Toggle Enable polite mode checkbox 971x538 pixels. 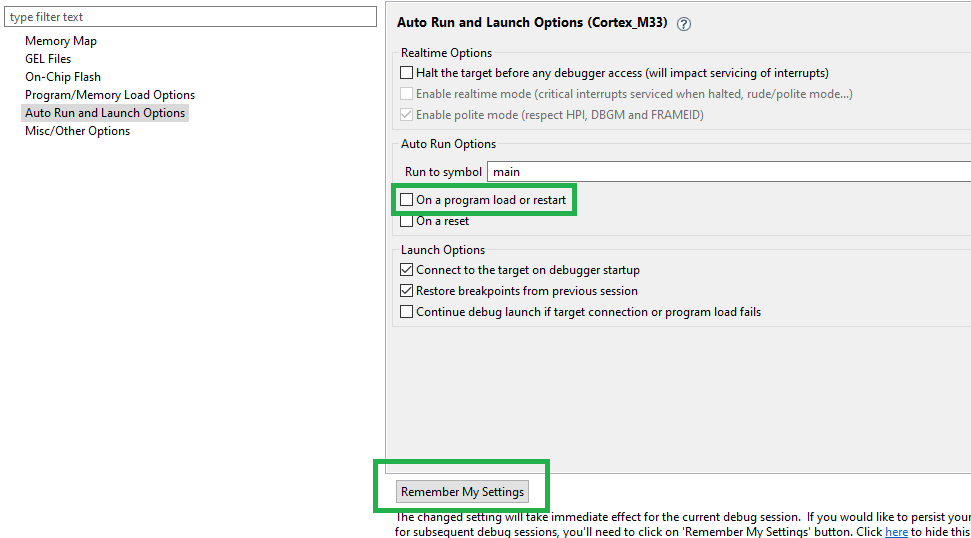pyautogui.click(x=407, y=115)
